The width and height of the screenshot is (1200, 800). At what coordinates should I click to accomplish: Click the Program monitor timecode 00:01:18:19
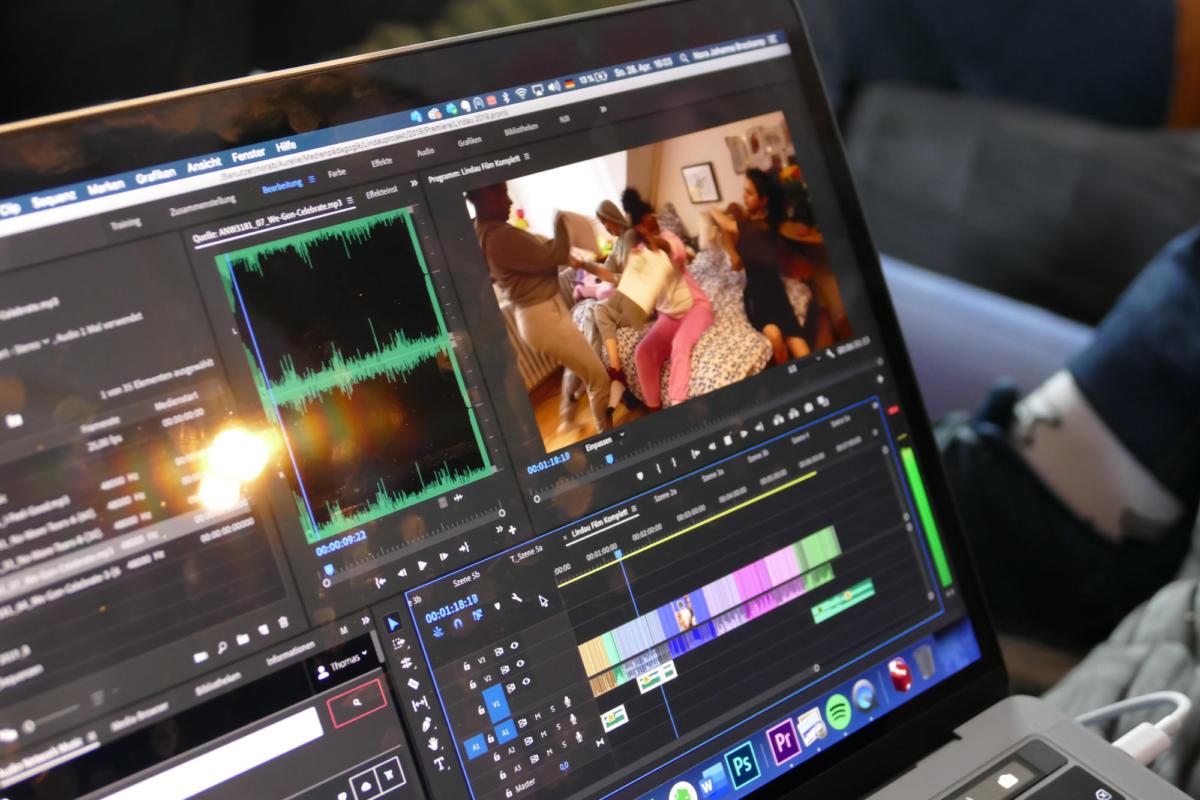pyautogui.click(x=548, y=465)
